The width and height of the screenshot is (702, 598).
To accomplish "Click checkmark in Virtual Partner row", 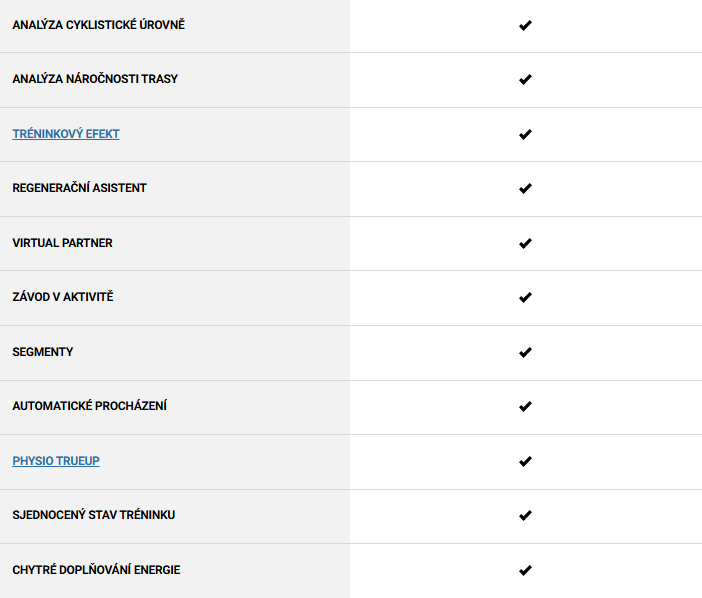I will pyautogui.click(x=525, y=243).
